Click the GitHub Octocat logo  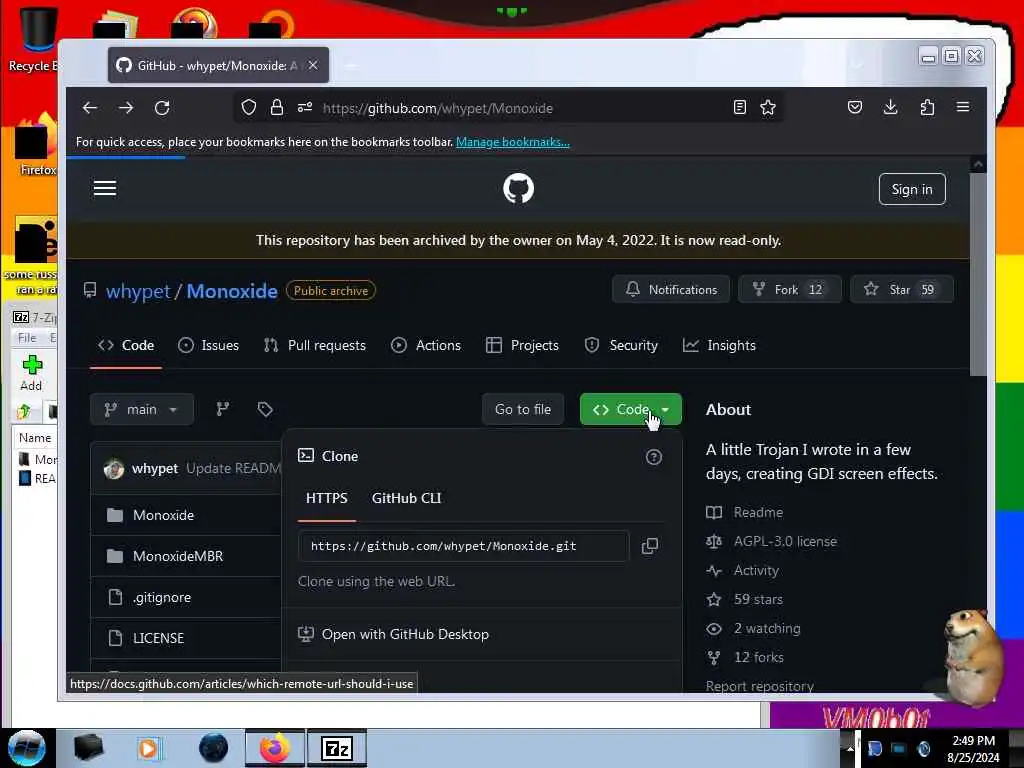point(519,189)
